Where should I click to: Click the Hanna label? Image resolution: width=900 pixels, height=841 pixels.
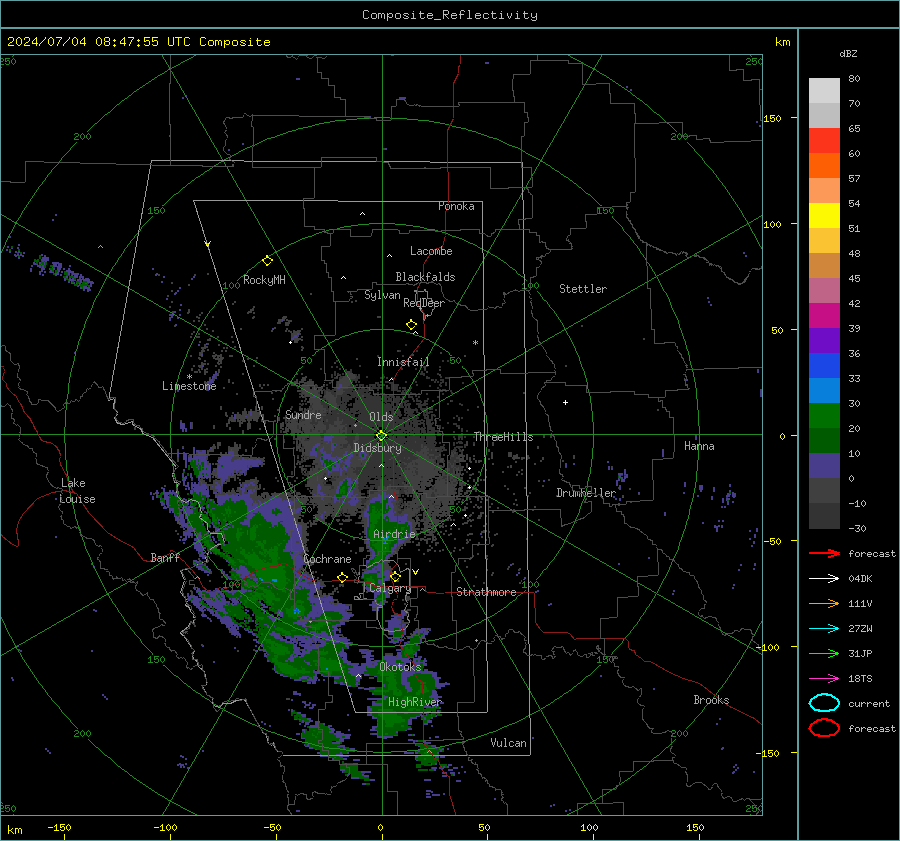(699, 446)
